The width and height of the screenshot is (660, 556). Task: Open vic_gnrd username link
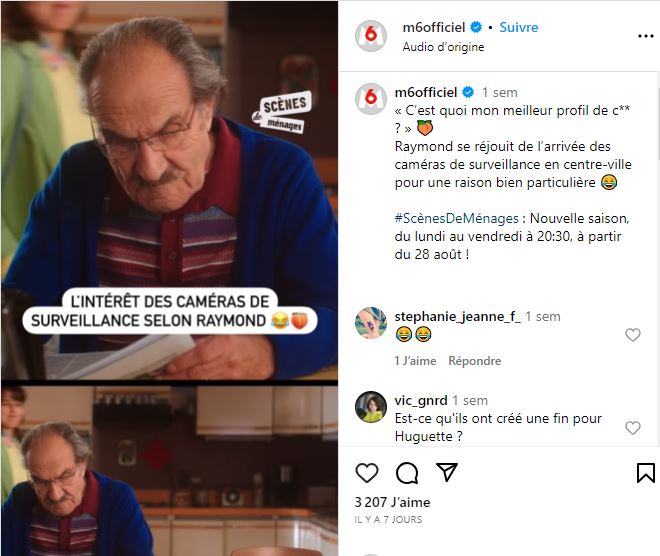click(x=421, y=400)
